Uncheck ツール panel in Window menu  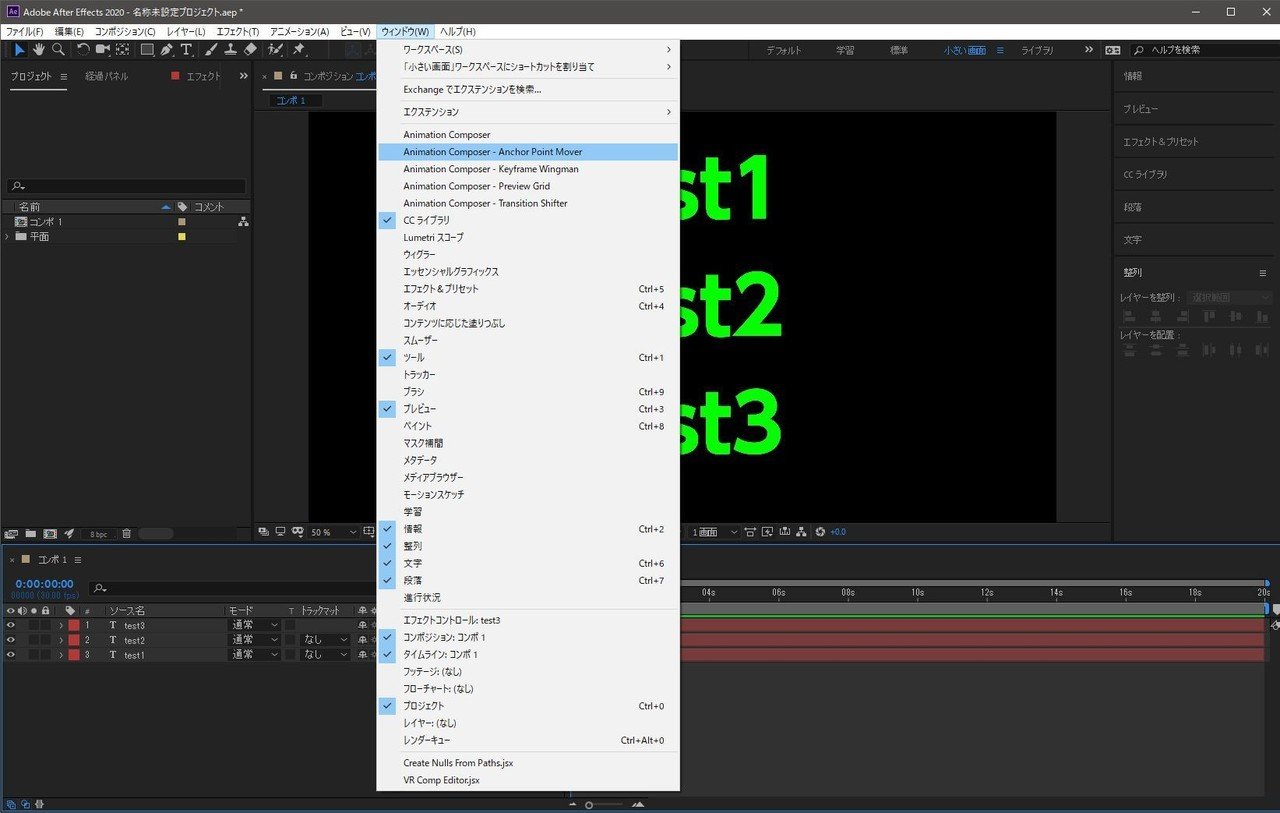pos(527,357)
